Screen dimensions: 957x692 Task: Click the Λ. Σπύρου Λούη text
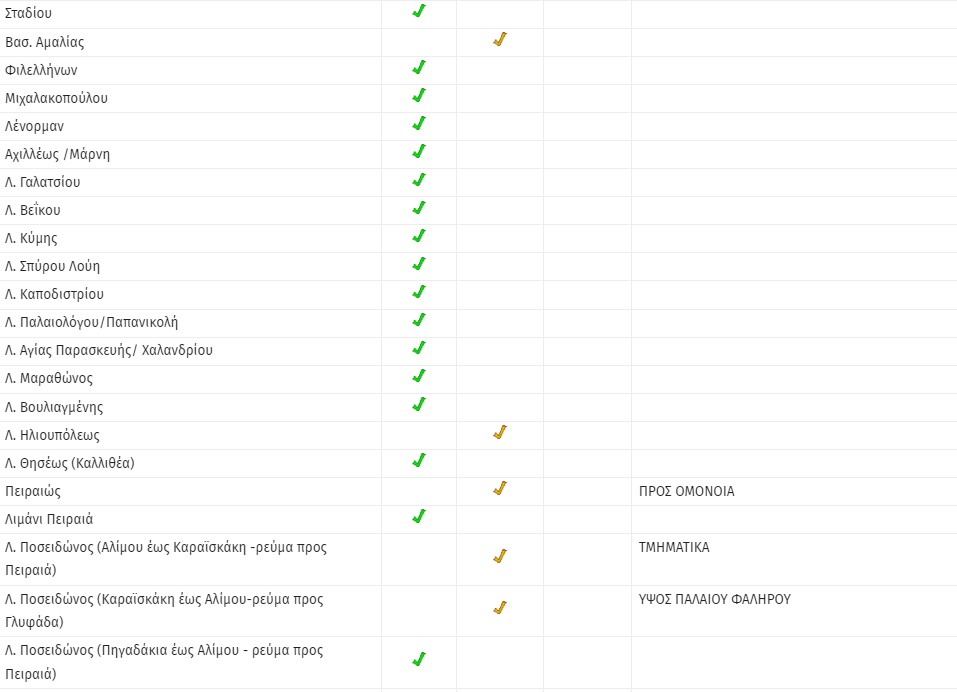point(52,266)
